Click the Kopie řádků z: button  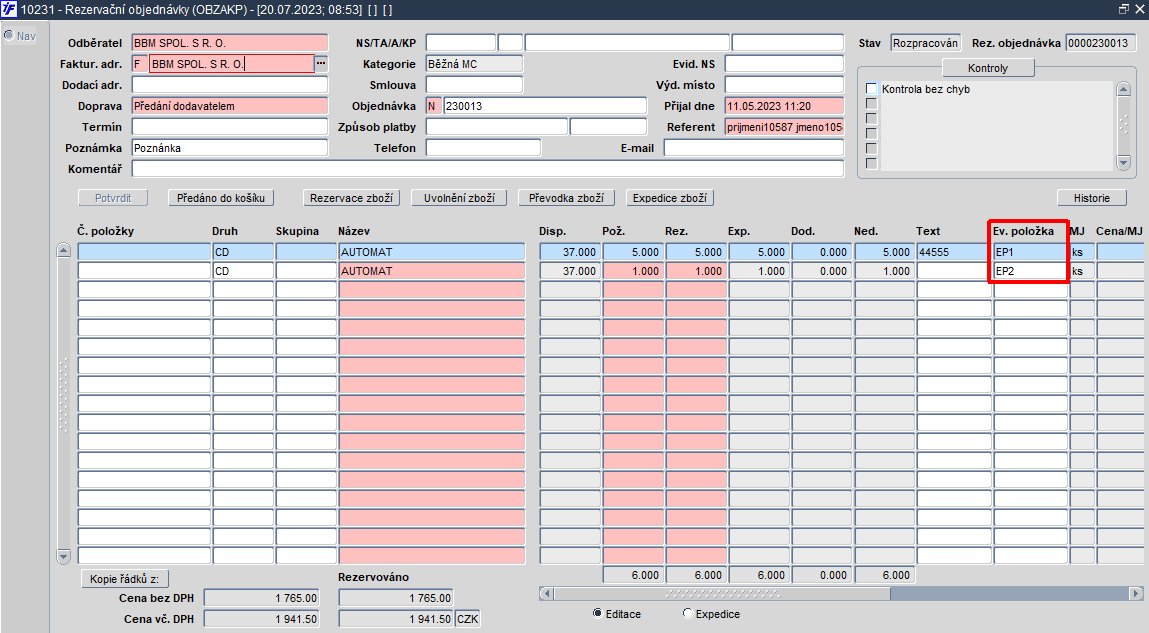[125, 579]
